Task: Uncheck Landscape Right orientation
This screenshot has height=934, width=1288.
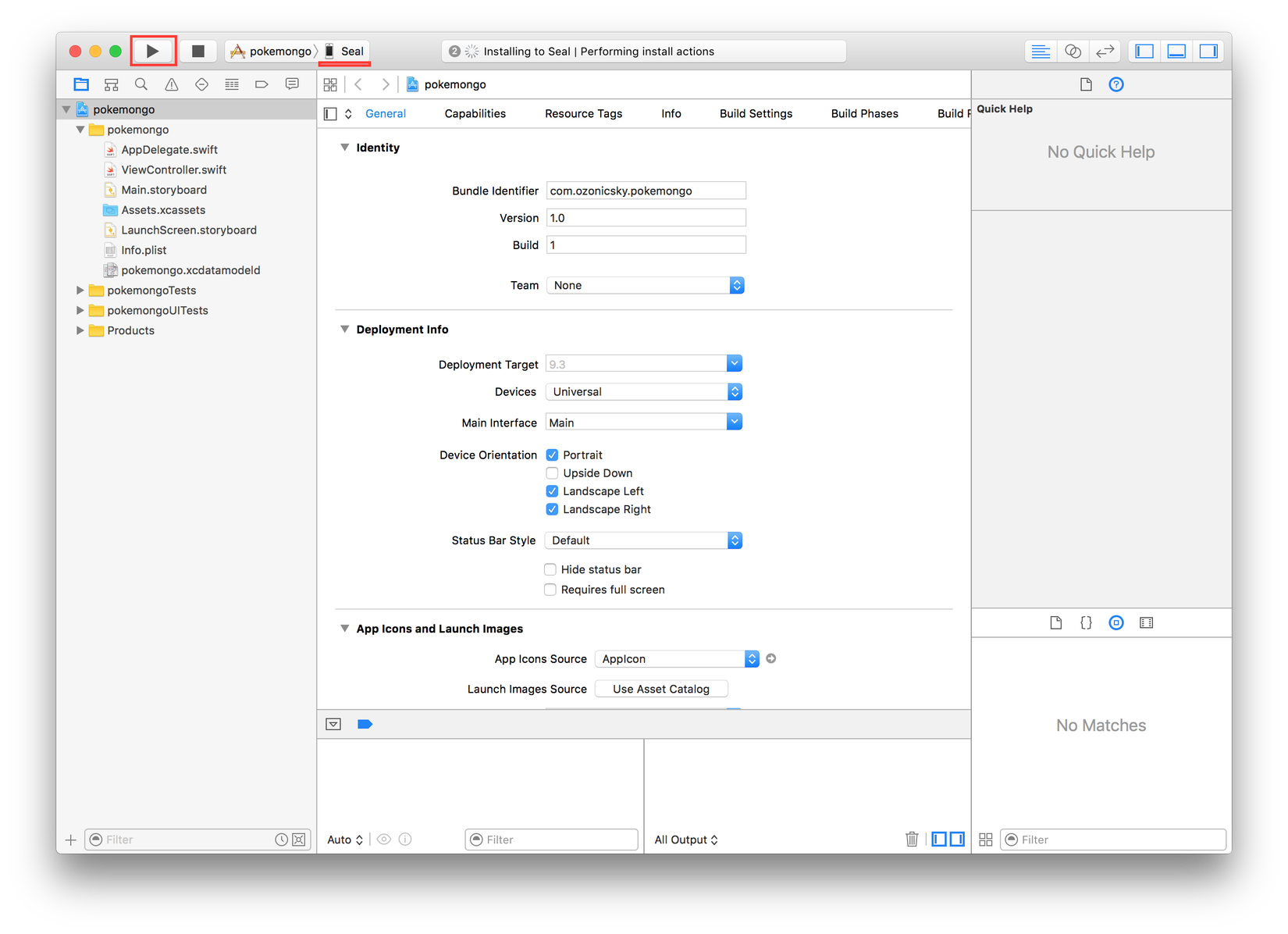Action: pyautogui.click(x=552, y=508)
